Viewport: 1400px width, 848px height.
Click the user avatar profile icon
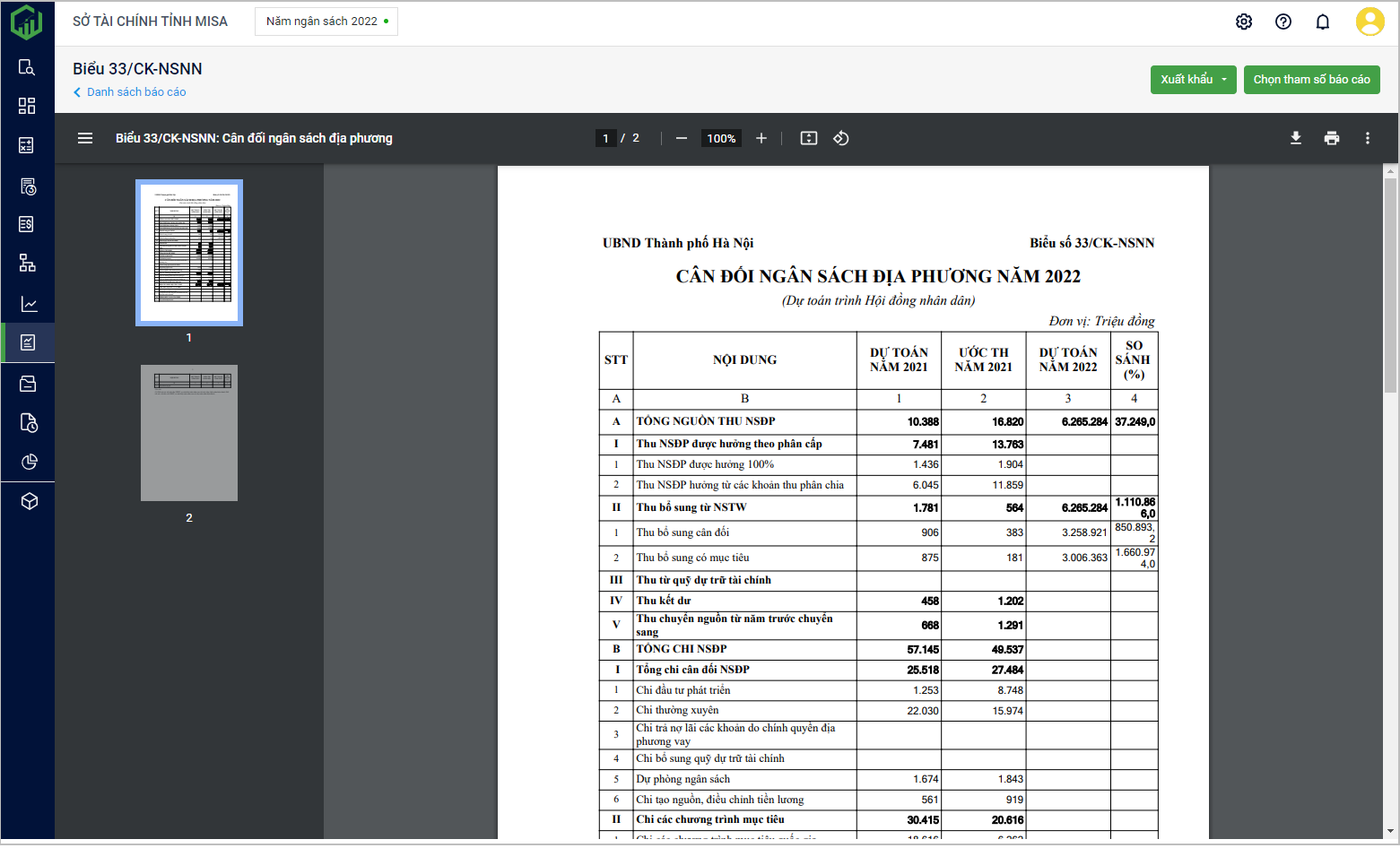(1369, 22)
